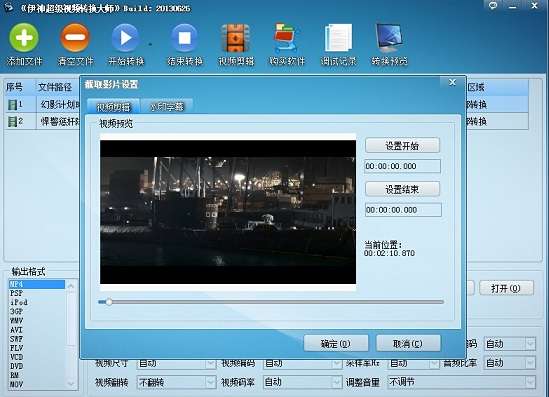
Task: Expand the 视频码率 自动 dropdown
Action: point(303,382)
